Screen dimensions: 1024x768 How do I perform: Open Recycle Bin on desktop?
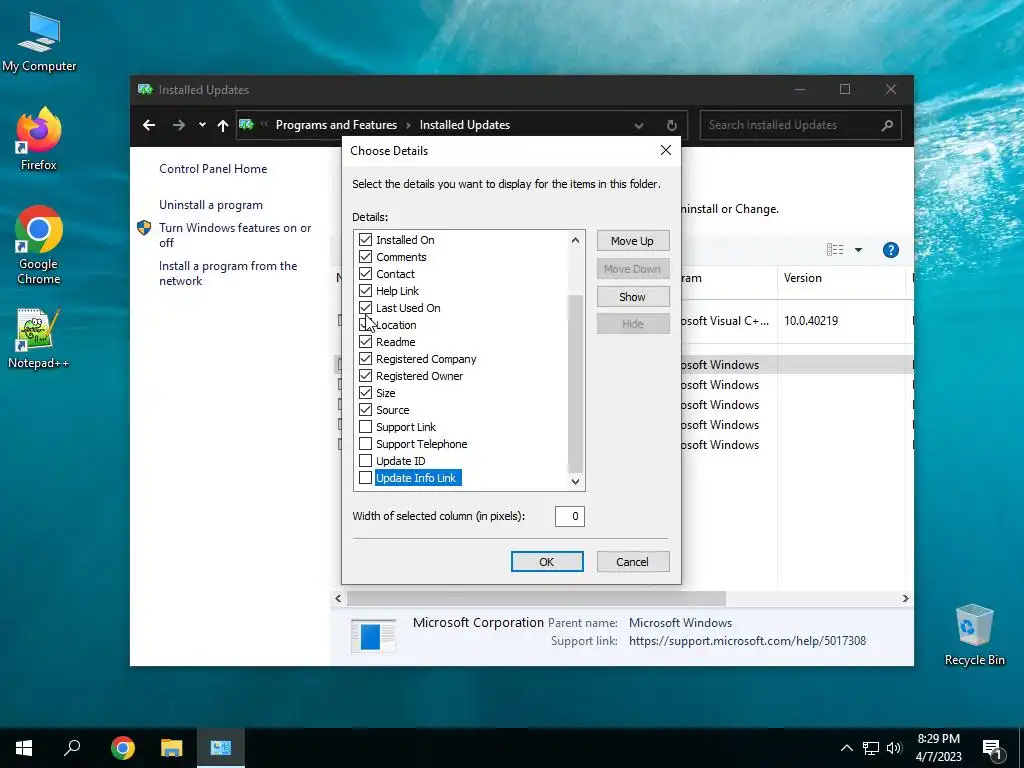(974, 635)
